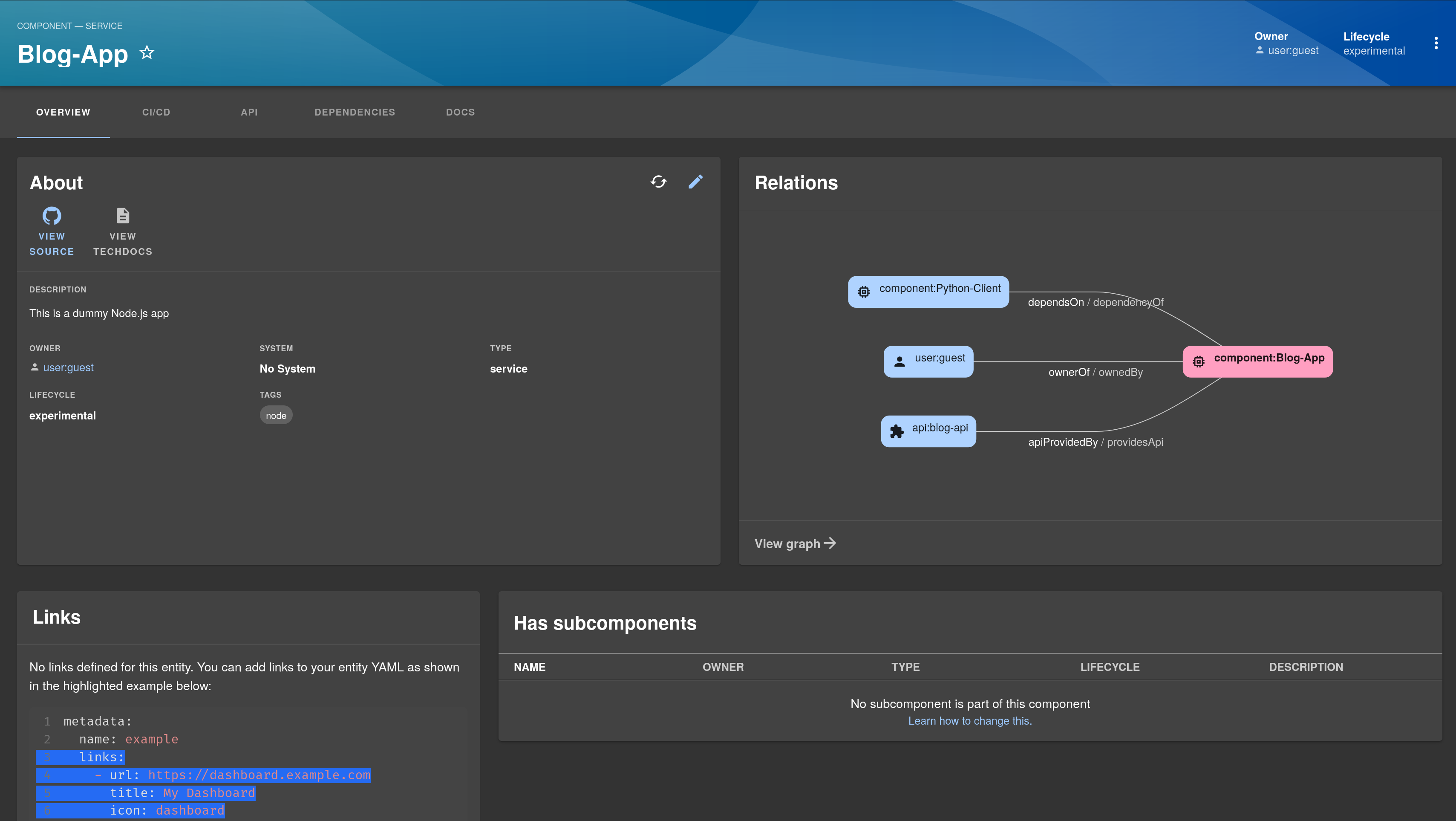
Task: Open the Dependencies tab
Action: click(x=355, y=112)
